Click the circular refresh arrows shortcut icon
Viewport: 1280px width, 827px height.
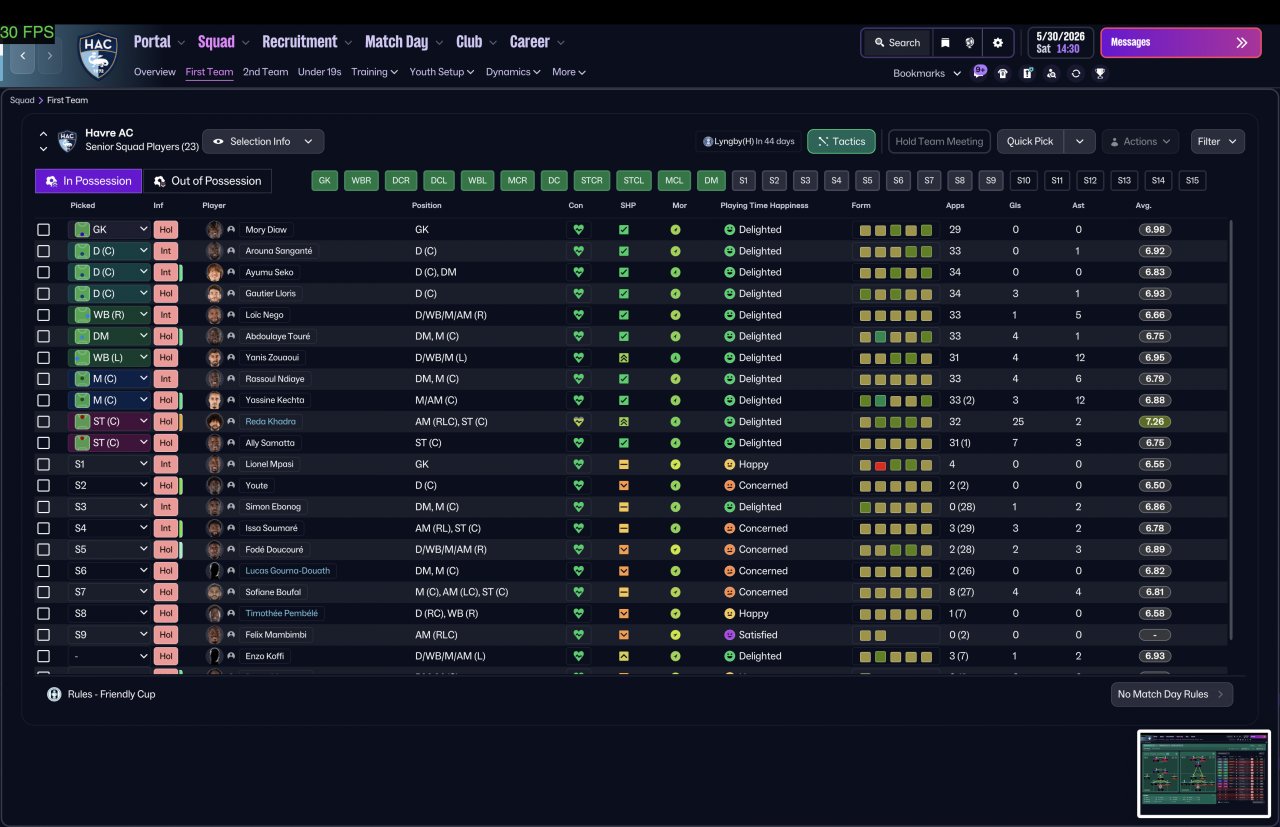point(1075,73)
